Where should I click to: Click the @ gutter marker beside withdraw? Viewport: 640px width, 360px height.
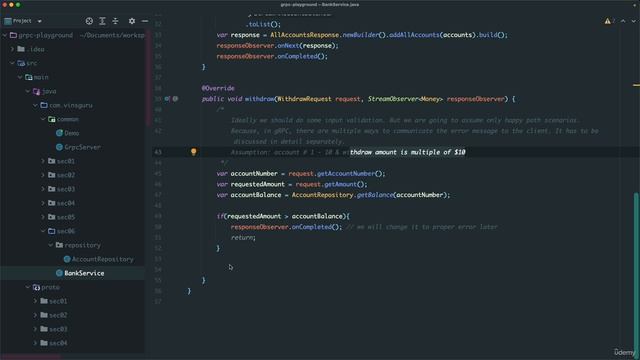pyautogui.click(x=175, y=99)
